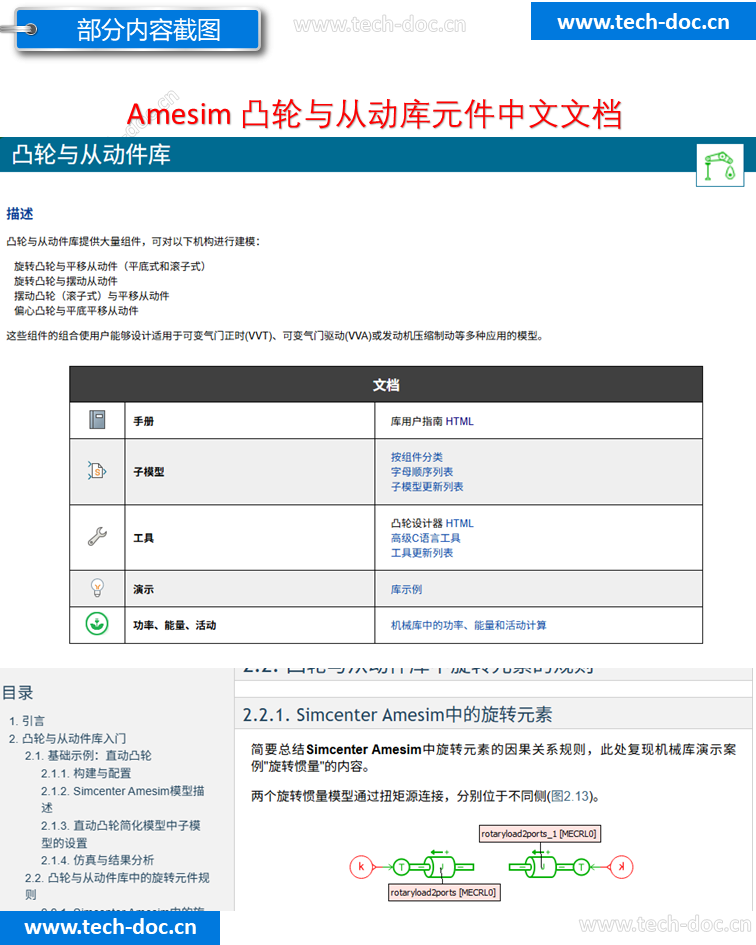
Task: Open the 子模型更新列表 link
Action: tap(427, 486)
